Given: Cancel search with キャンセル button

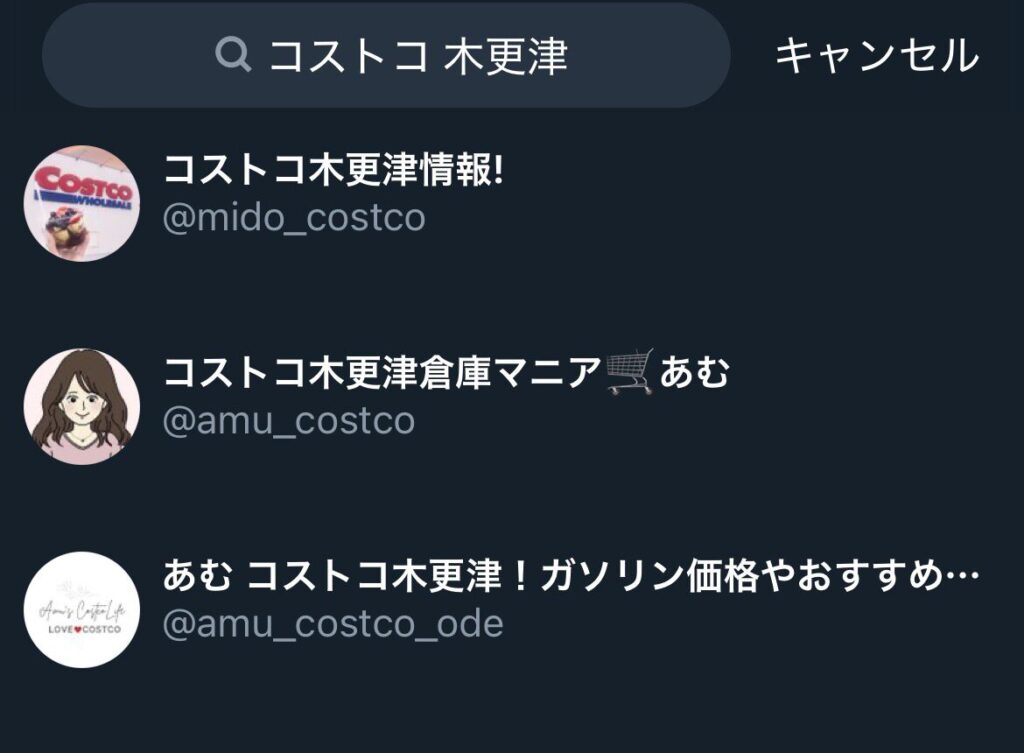Looking at the screenshot, I should (x=876, y=55).
